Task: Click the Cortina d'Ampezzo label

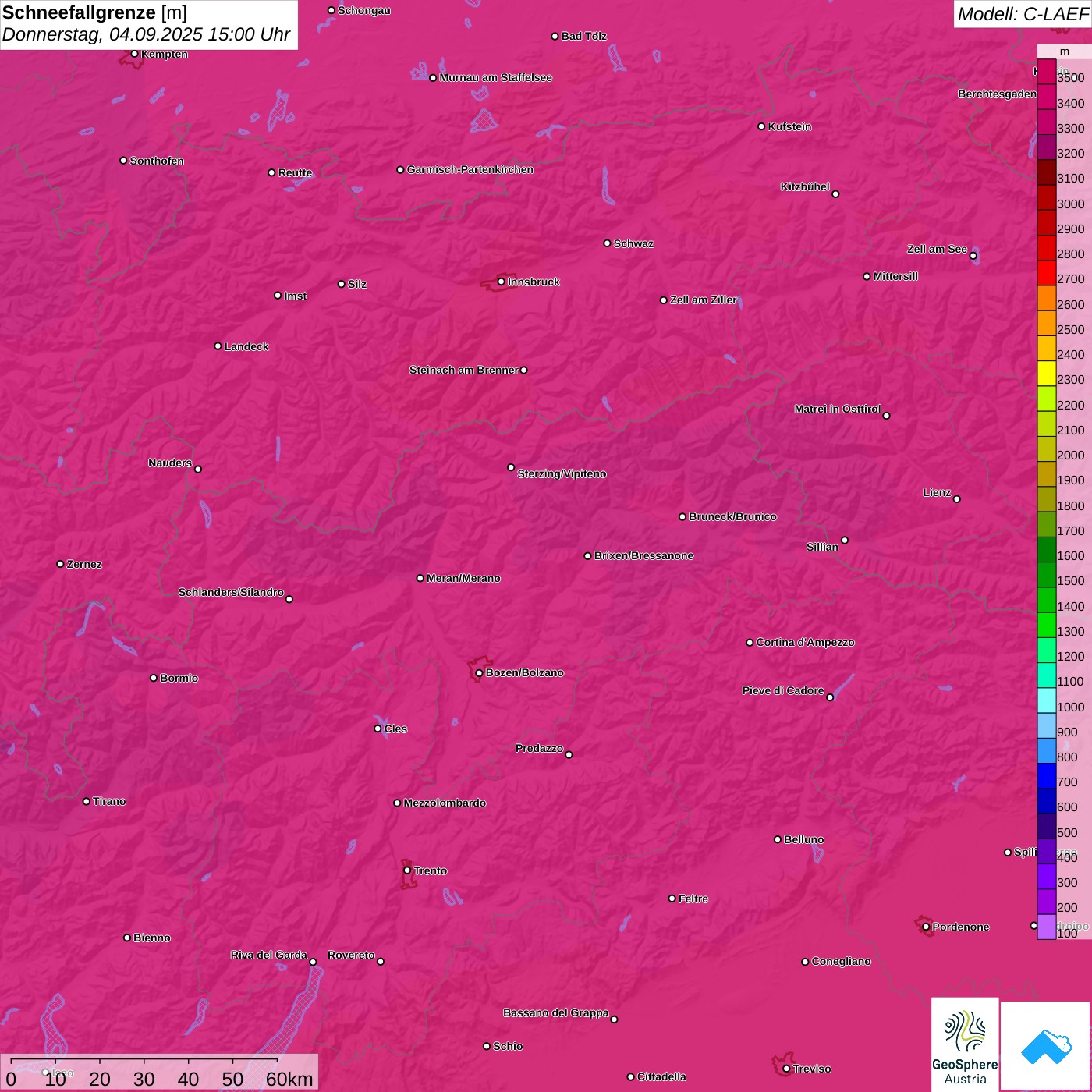Action: 805,642
